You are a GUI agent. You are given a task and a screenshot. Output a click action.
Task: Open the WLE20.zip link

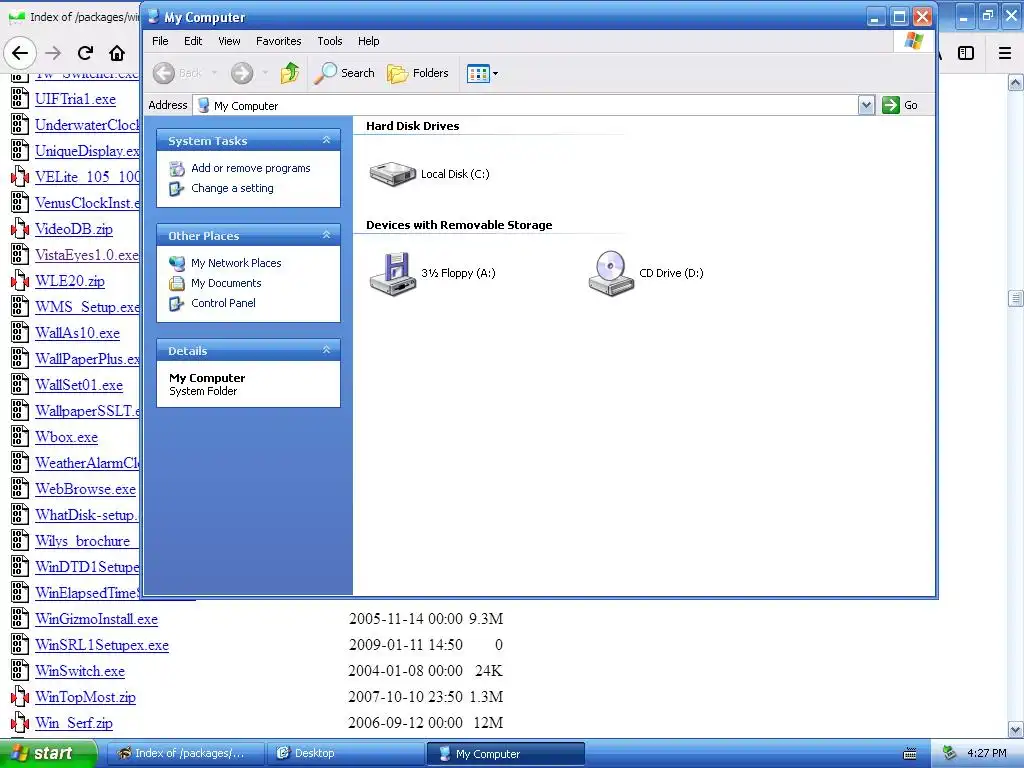(70, 281)
